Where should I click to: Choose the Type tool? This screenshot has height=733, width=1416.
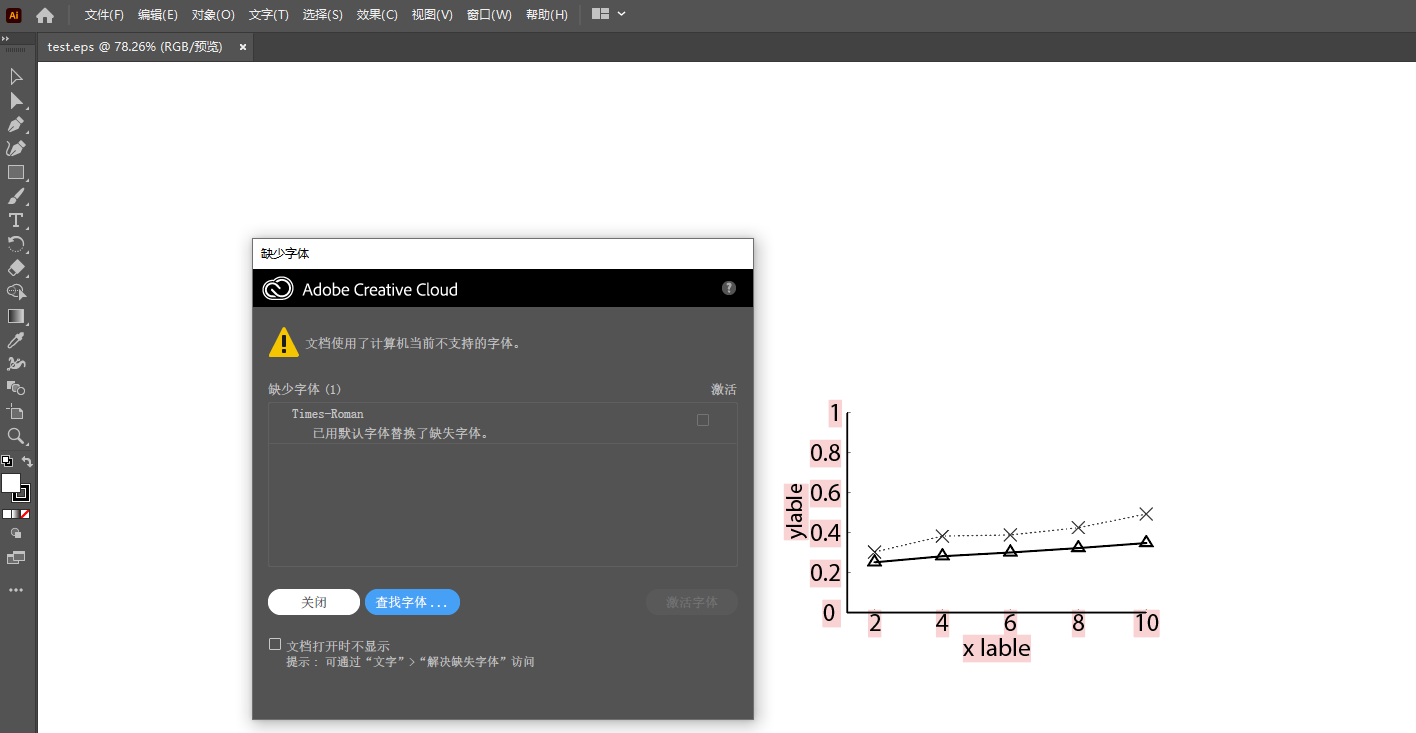[16, 220]
